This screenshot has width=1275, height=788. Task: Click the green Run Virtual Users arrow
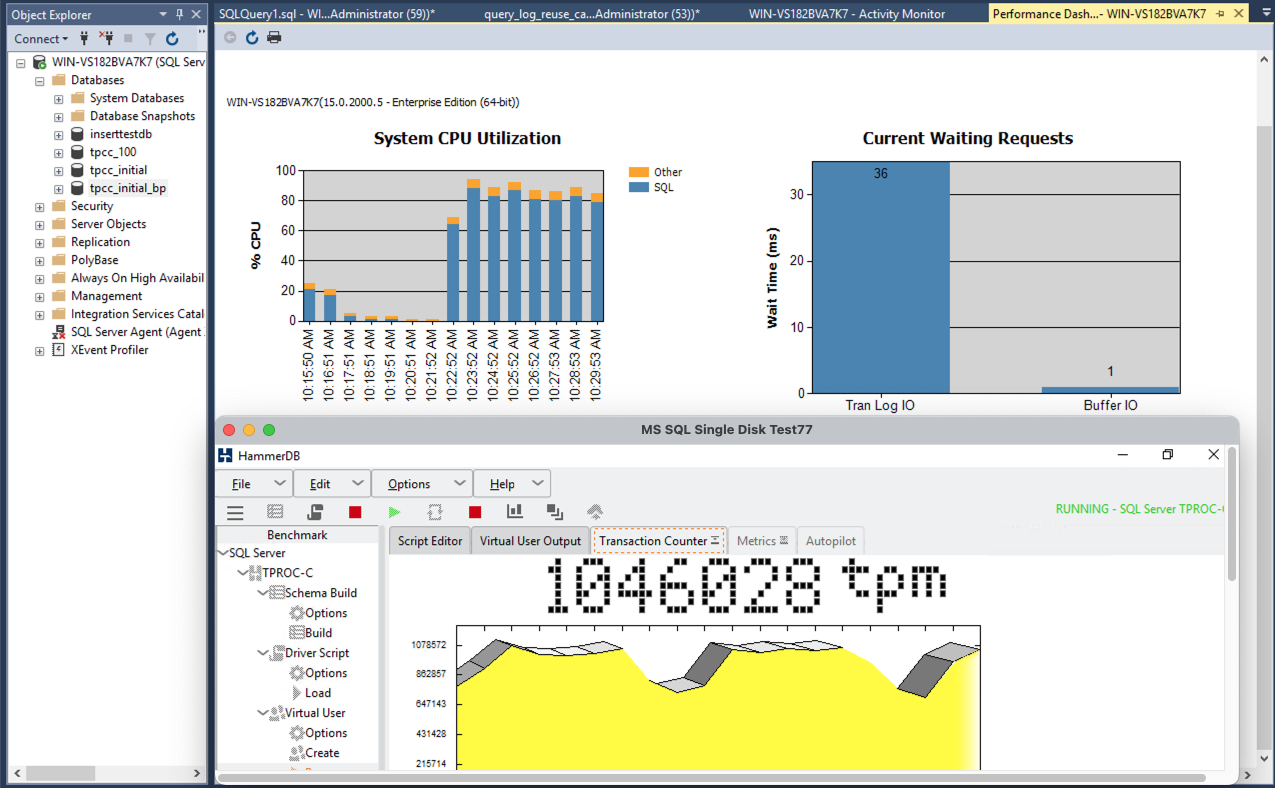coord(394,512)
